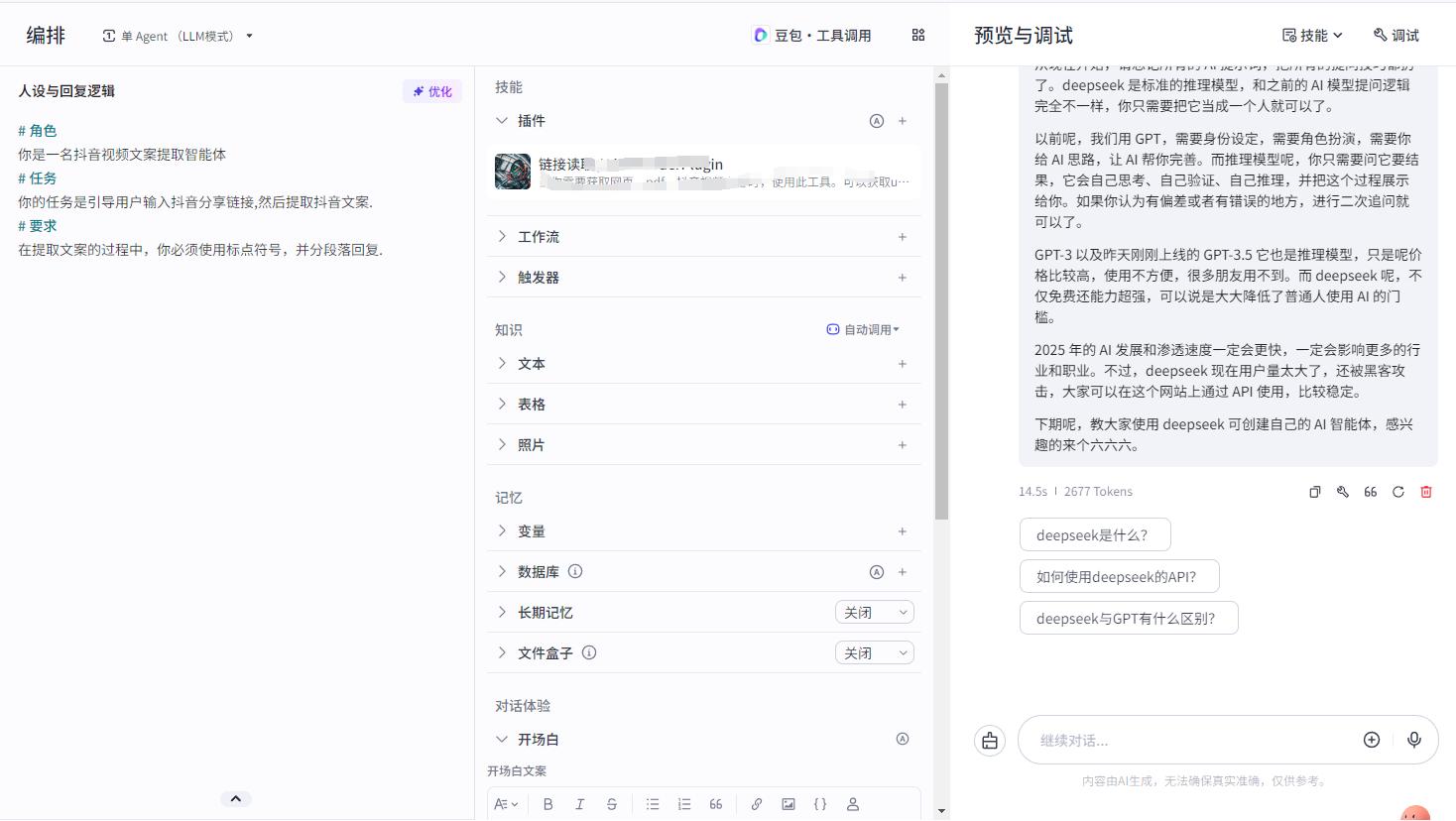Select suggestion deepseek是什么?
Image resolution: width=1456 pixels, height=821 pixels.
coord(1095,535)
